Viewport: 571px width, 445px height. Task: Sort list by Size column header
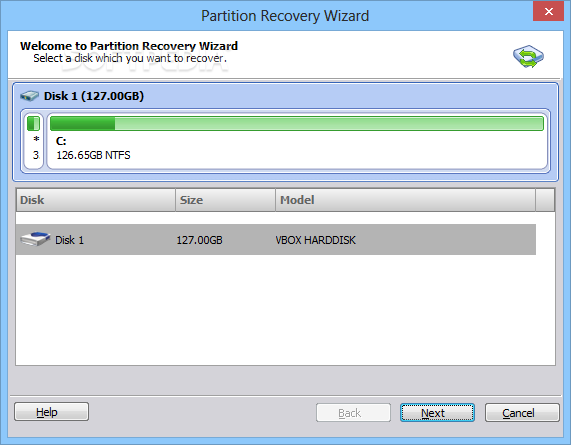click(225, 200)
